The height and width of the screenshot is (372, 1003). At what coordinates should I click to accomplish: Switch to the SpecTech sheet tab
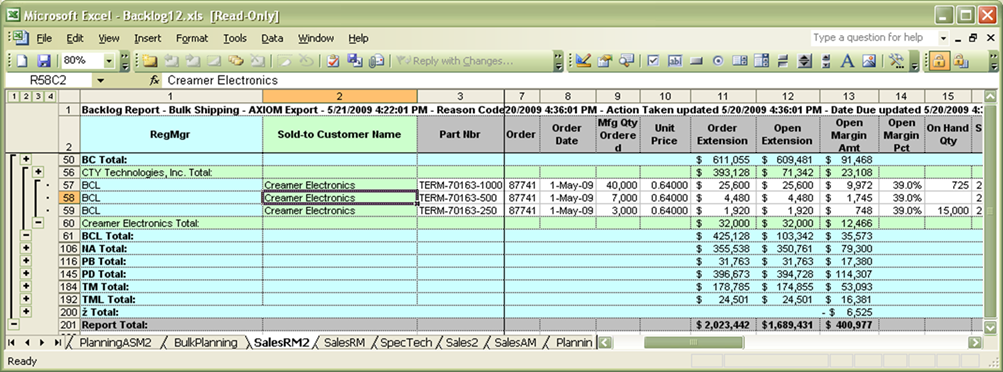[406, 343]
